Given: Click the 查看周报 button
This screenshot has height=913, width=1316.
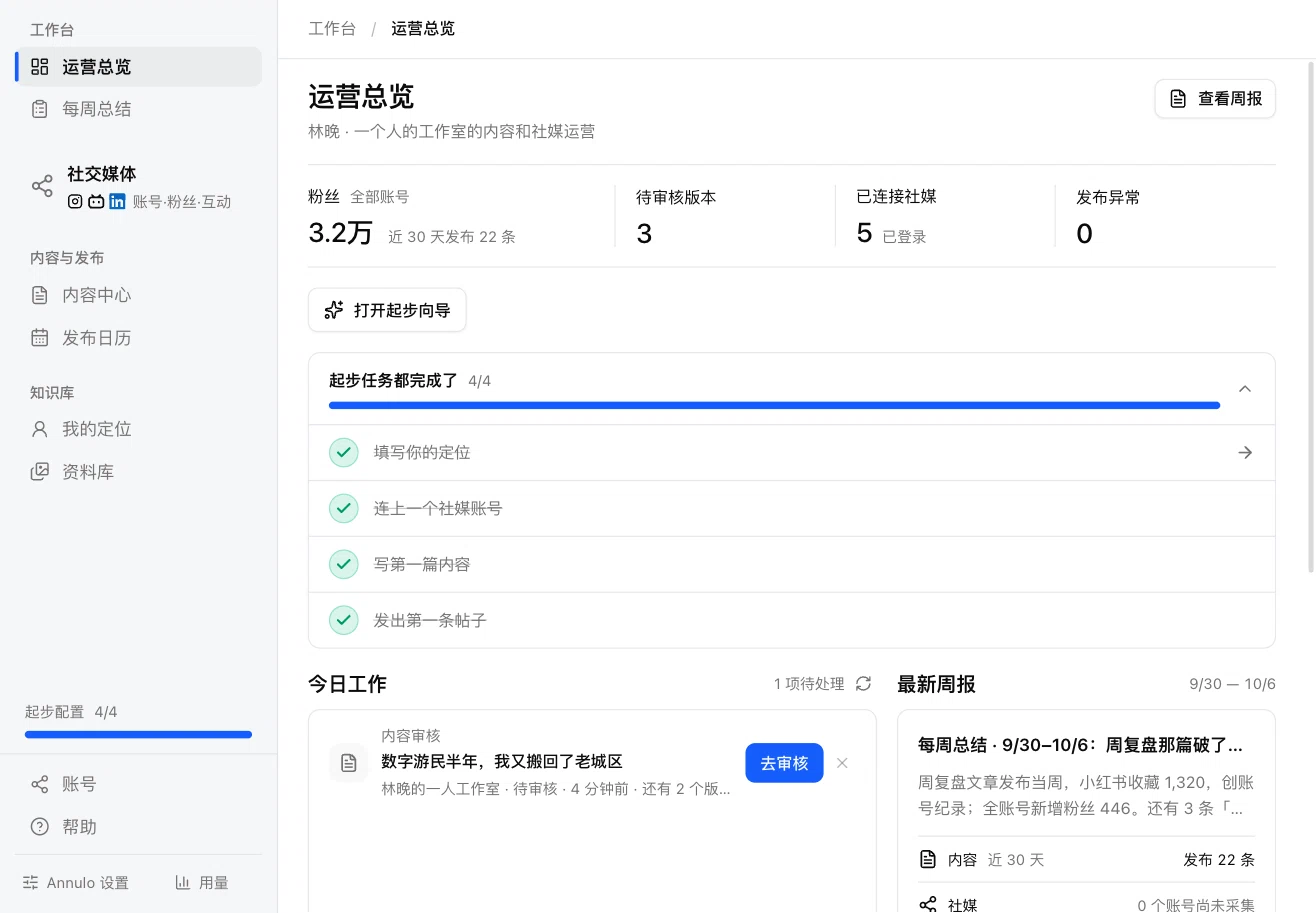Looking at the screenshot, I should tap(1215, 99).
